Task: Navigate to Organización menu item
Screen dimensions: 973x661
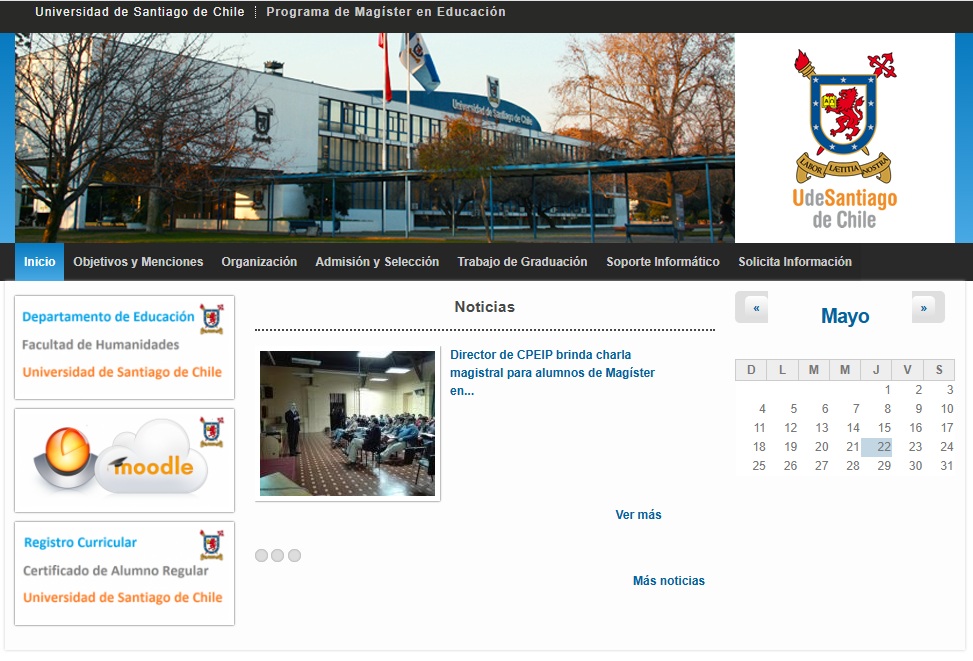Action: tap(259, 262)
